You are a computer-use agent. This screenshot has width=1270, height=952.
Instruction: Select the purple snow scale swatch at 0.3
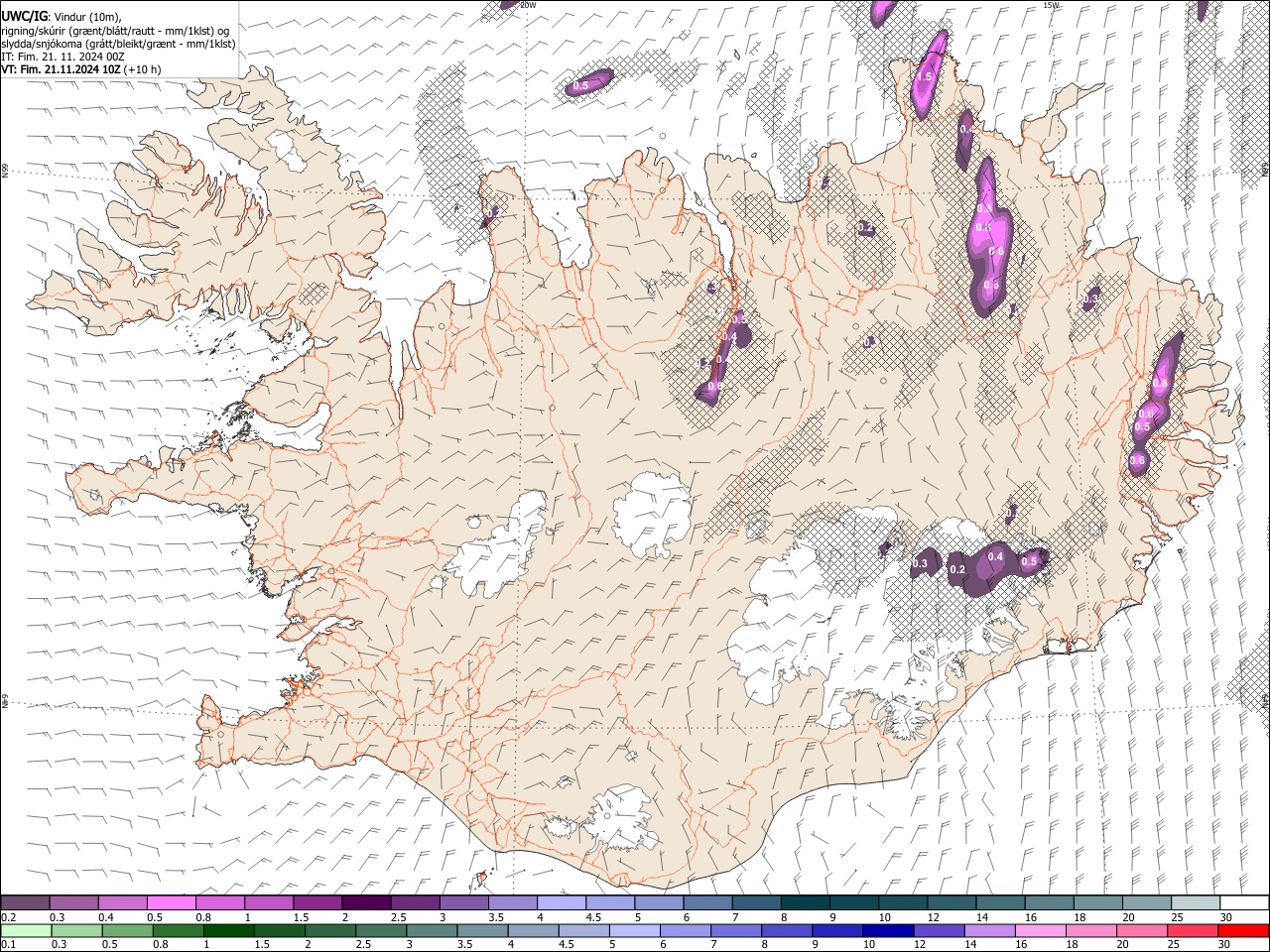74,902
